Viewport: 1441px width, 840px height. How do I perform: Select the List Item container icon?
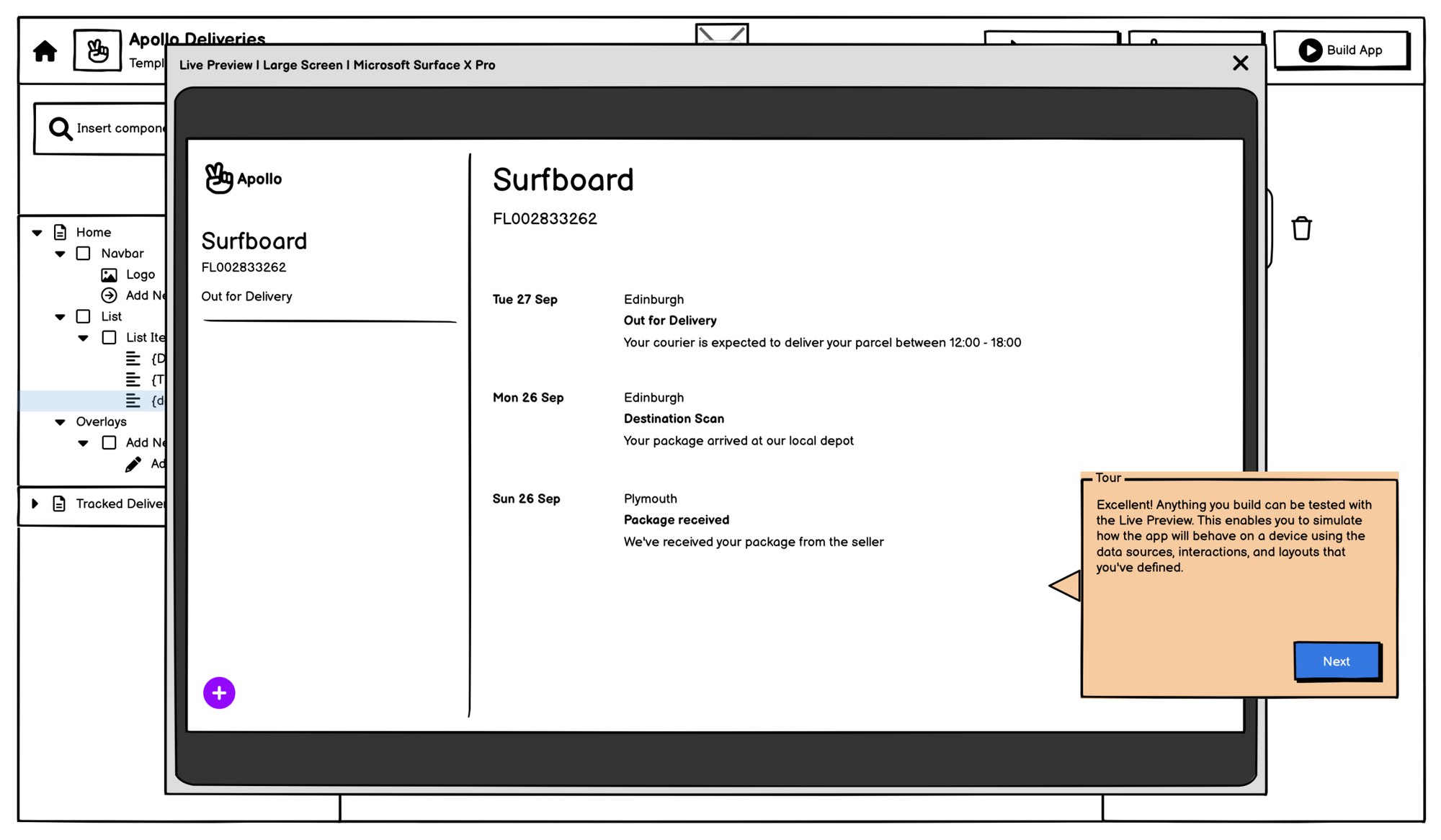[x=109, y=337]
